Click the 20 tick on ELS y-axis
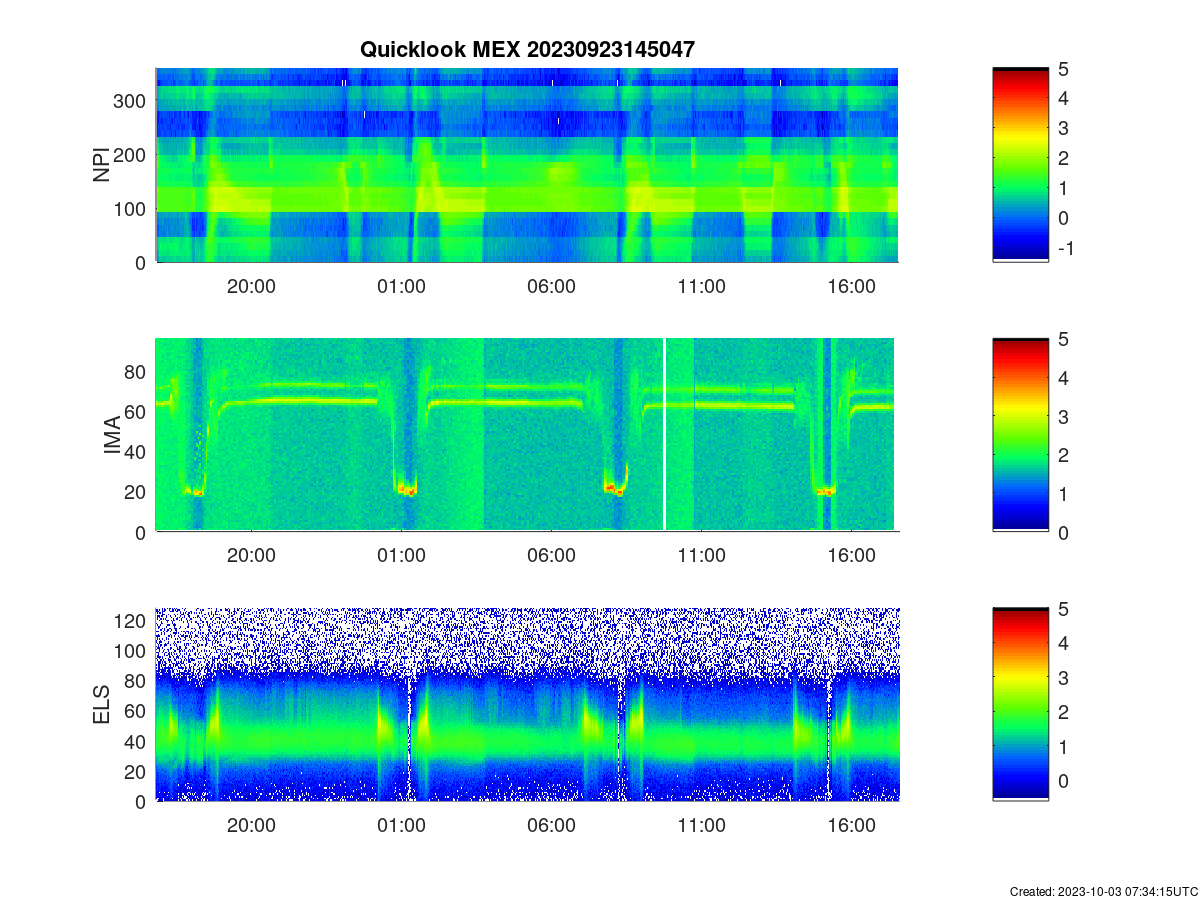Screen dimensions: 1200x900 137,771
